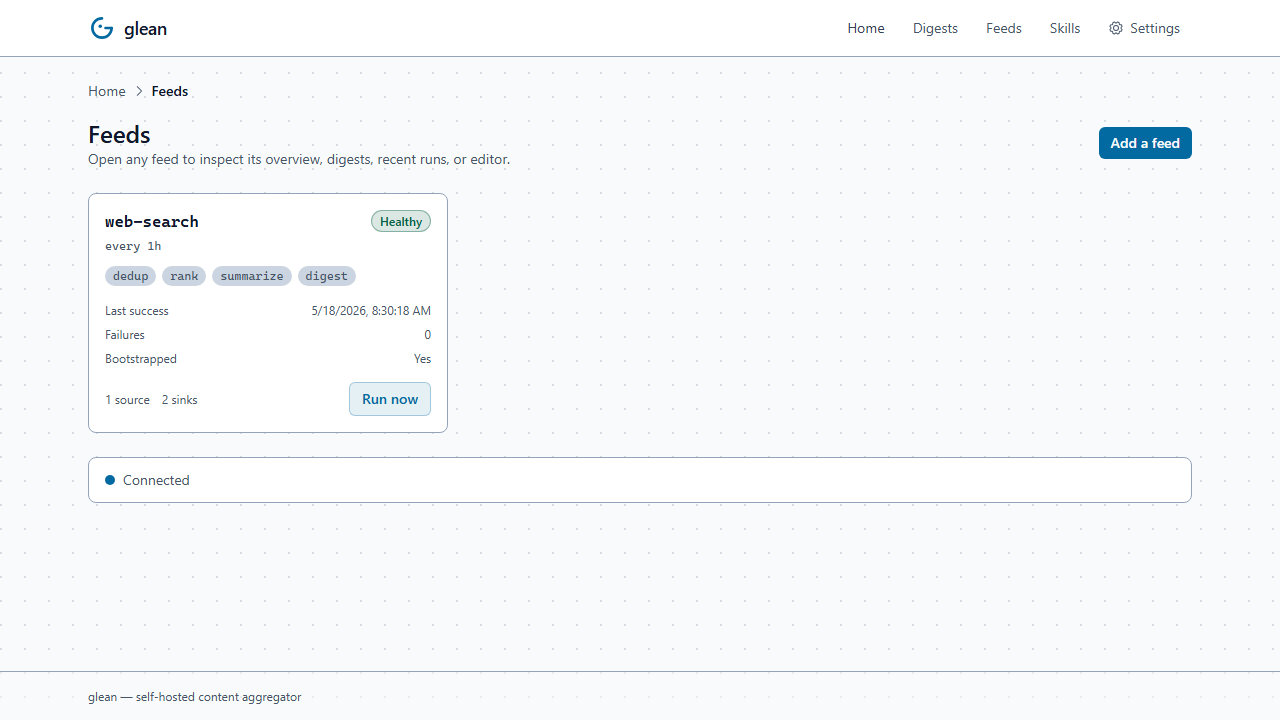Open the Digests nav item
This screenshot has width=1280, height=720.
[x=935, y=28]
